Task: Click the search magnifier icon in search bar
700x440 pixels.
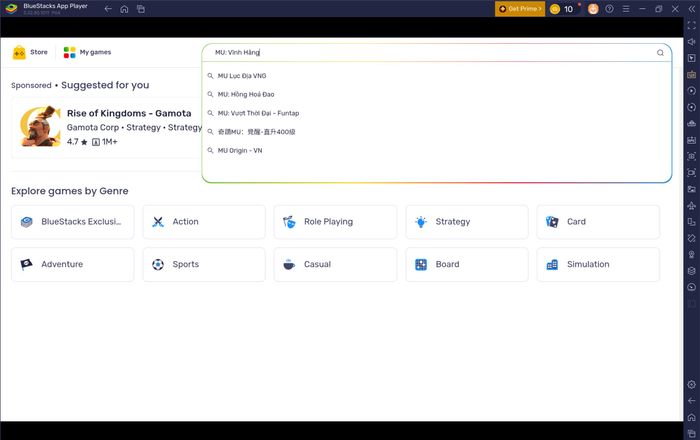Action: pos(660,53)
